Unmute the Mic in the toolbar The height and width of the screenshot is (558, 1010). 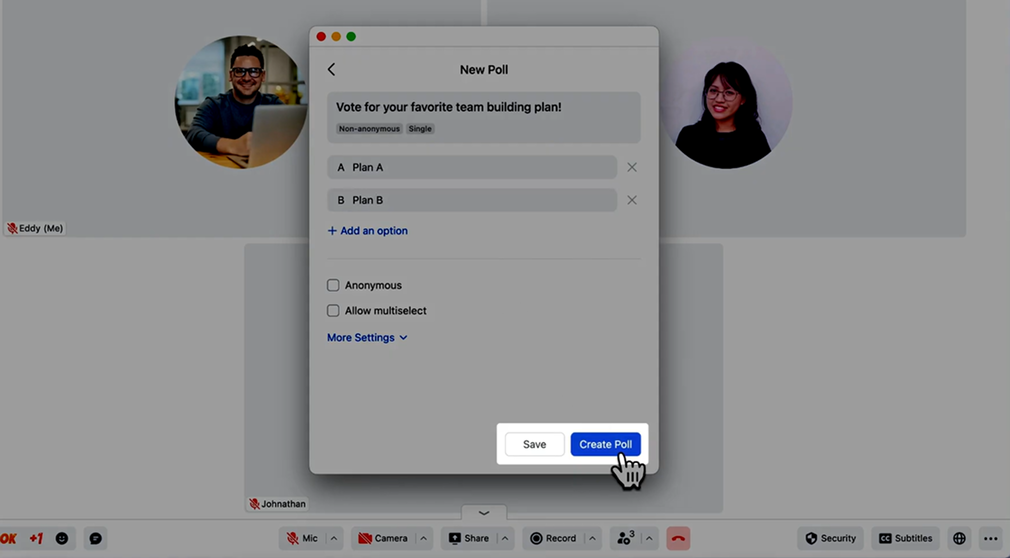coord(302,538)
